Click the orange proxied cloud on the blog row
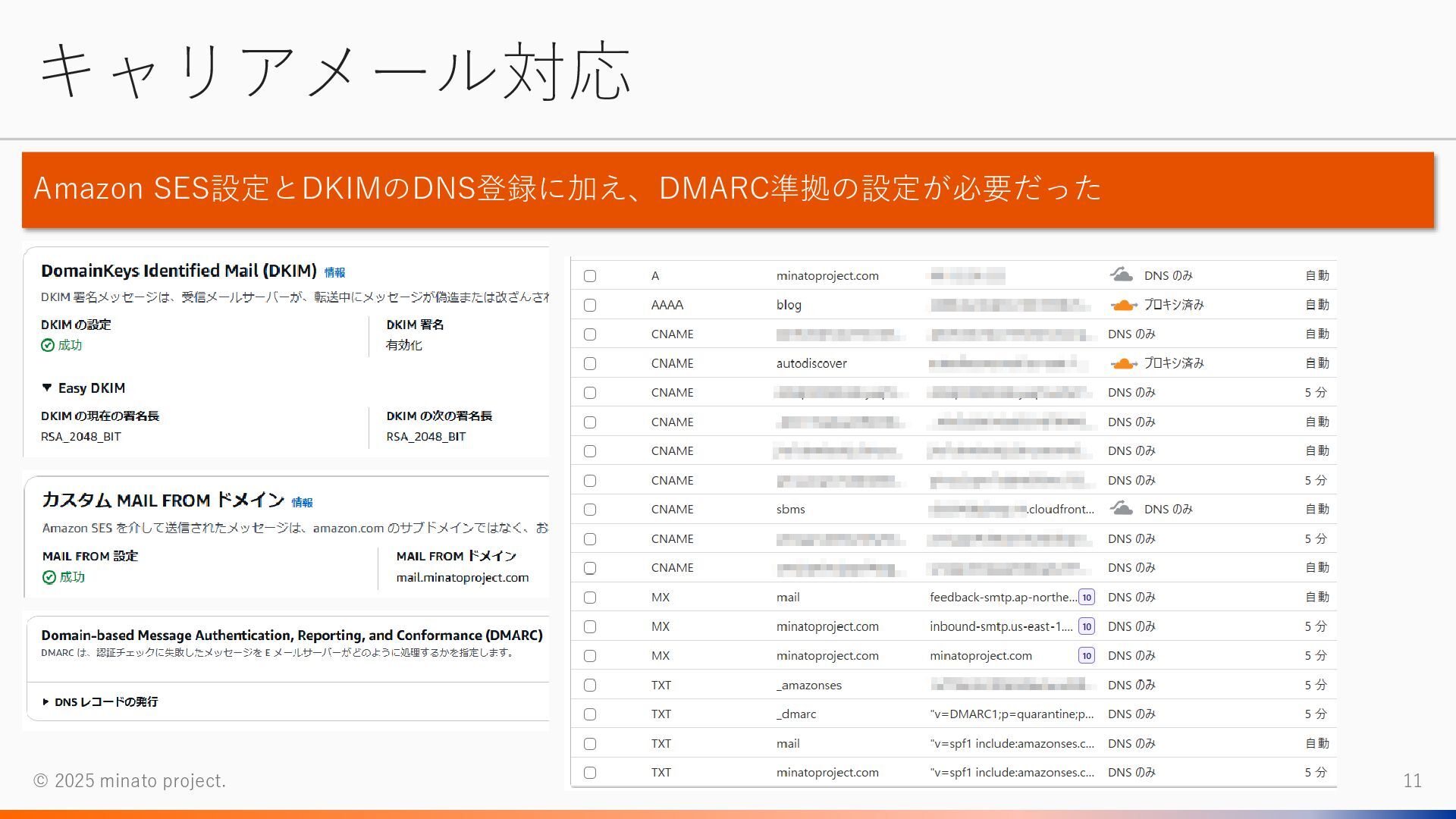Viewport: 1456px width, 819px height. coord(1123,305)
